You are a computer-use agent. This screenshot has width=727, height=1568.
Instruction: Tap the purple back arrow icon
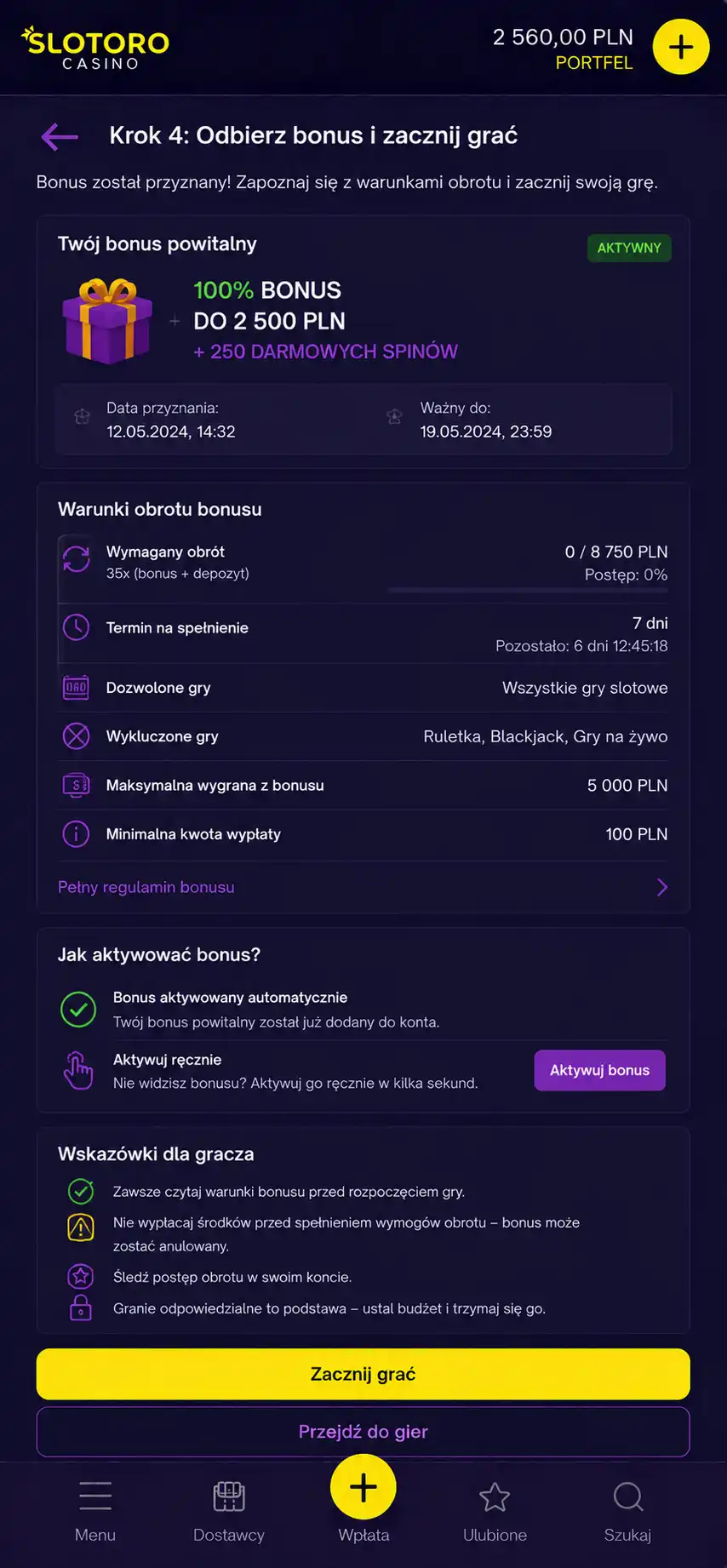60,136
